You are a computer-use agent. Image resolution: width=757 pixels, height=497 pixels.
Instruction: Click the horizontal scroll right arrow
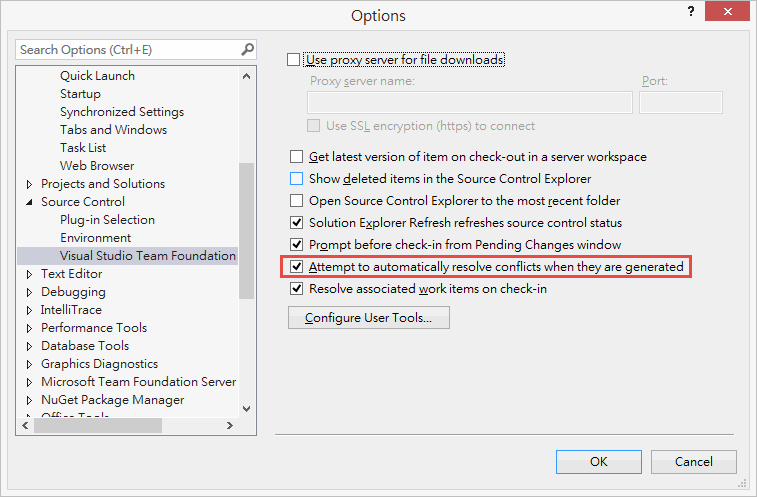230,426
